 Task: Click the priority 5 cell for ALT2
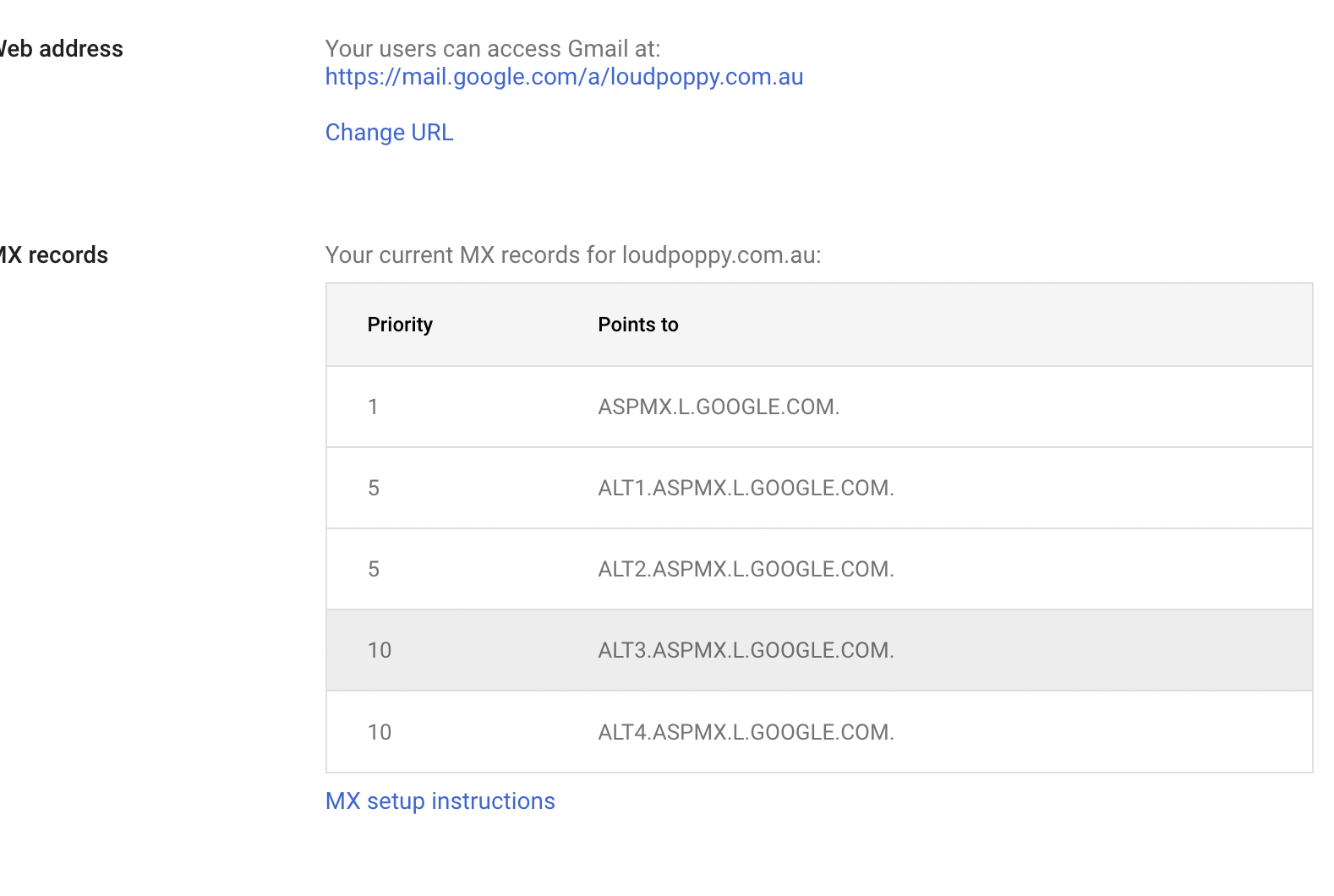click(374, 569)
